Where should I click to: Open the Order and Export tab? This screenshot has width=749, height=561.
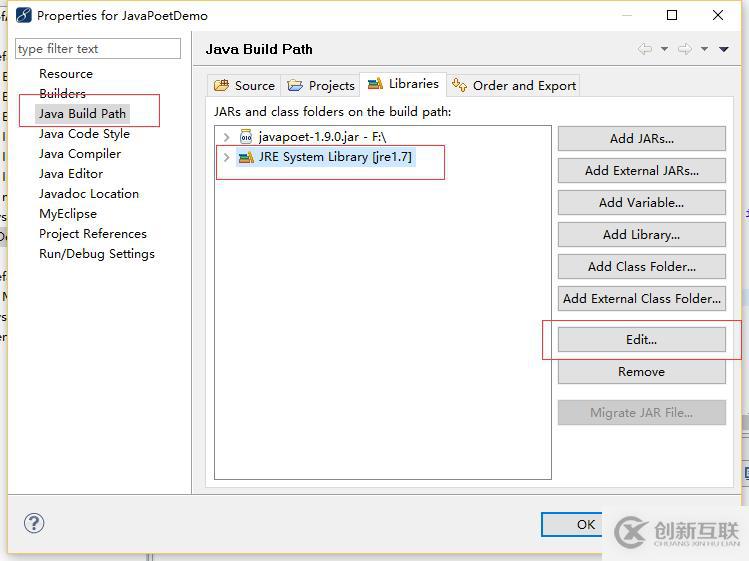(x=514, y=86)
